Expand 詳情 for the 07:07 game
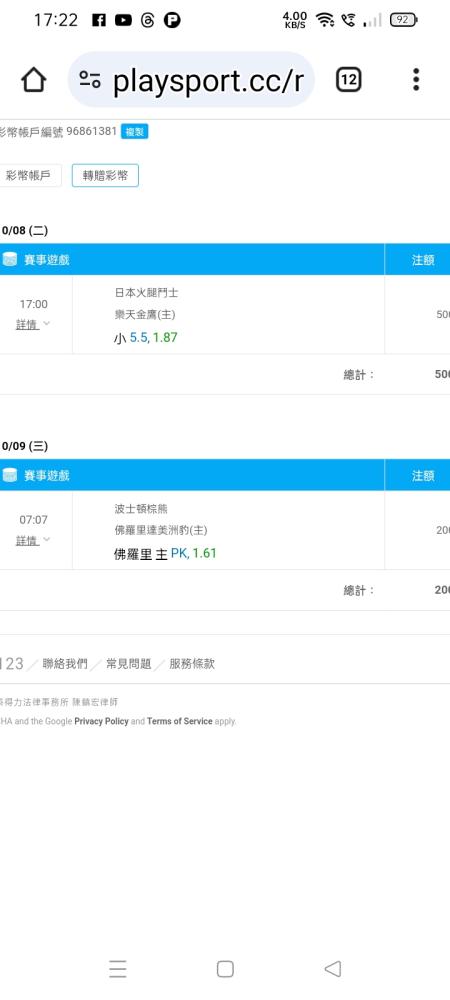 pos(33,540)
